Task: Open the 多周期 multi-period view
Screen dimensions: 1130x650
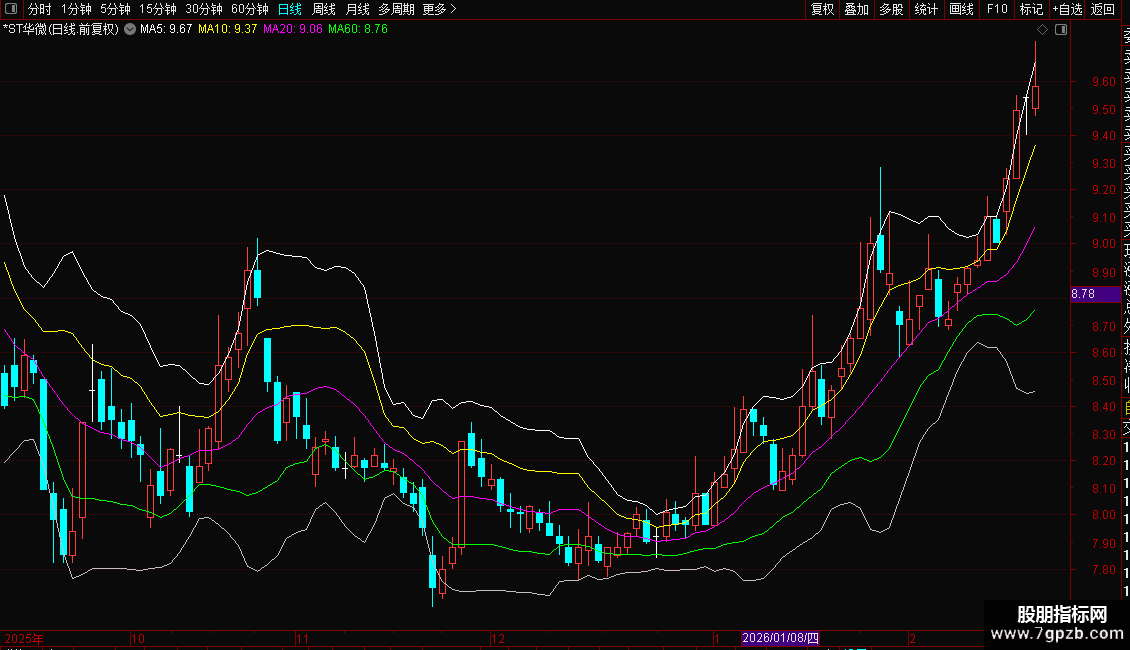Action: coord(396,9)
